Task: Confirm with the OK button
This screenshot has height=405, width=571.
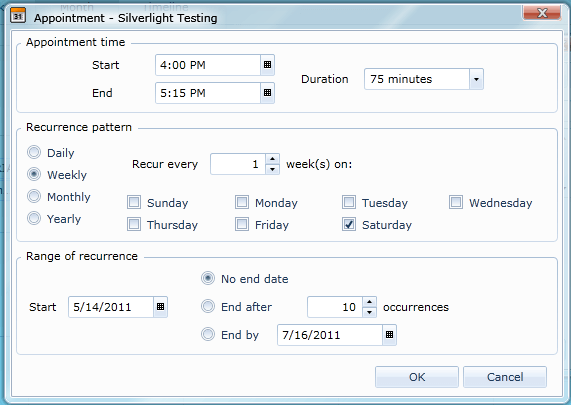Action: 417,377
